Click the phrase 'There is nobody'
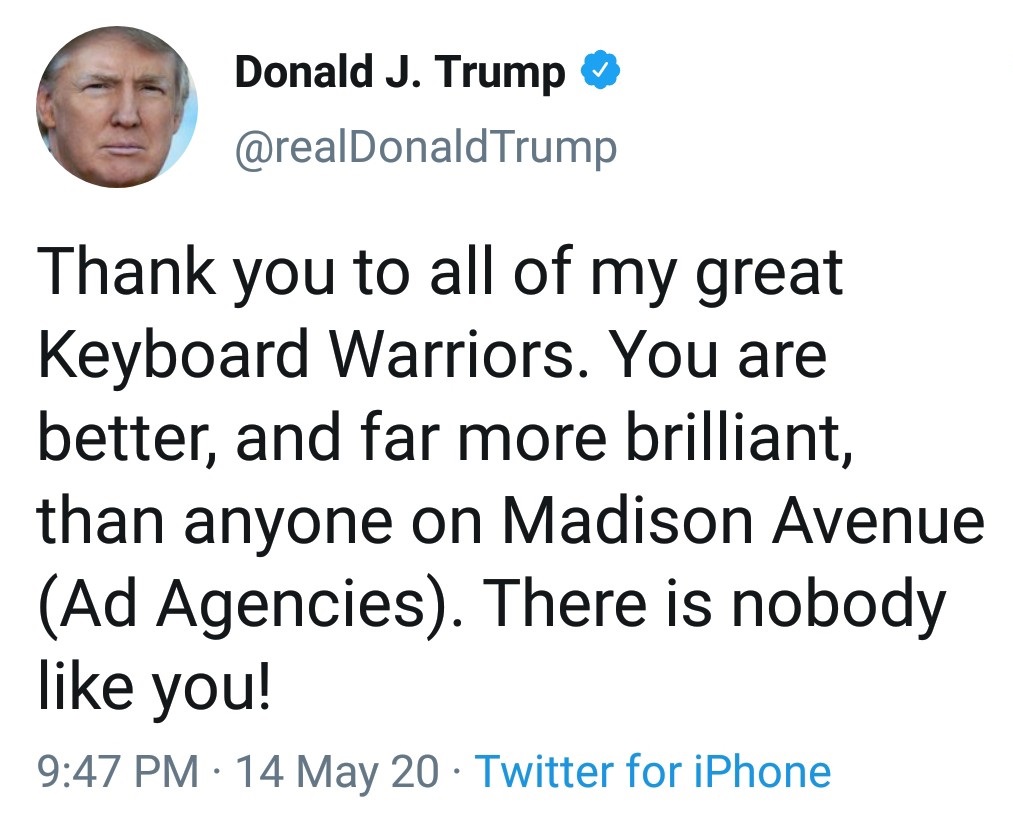1013x831 pixels. (x=718, y=603)
